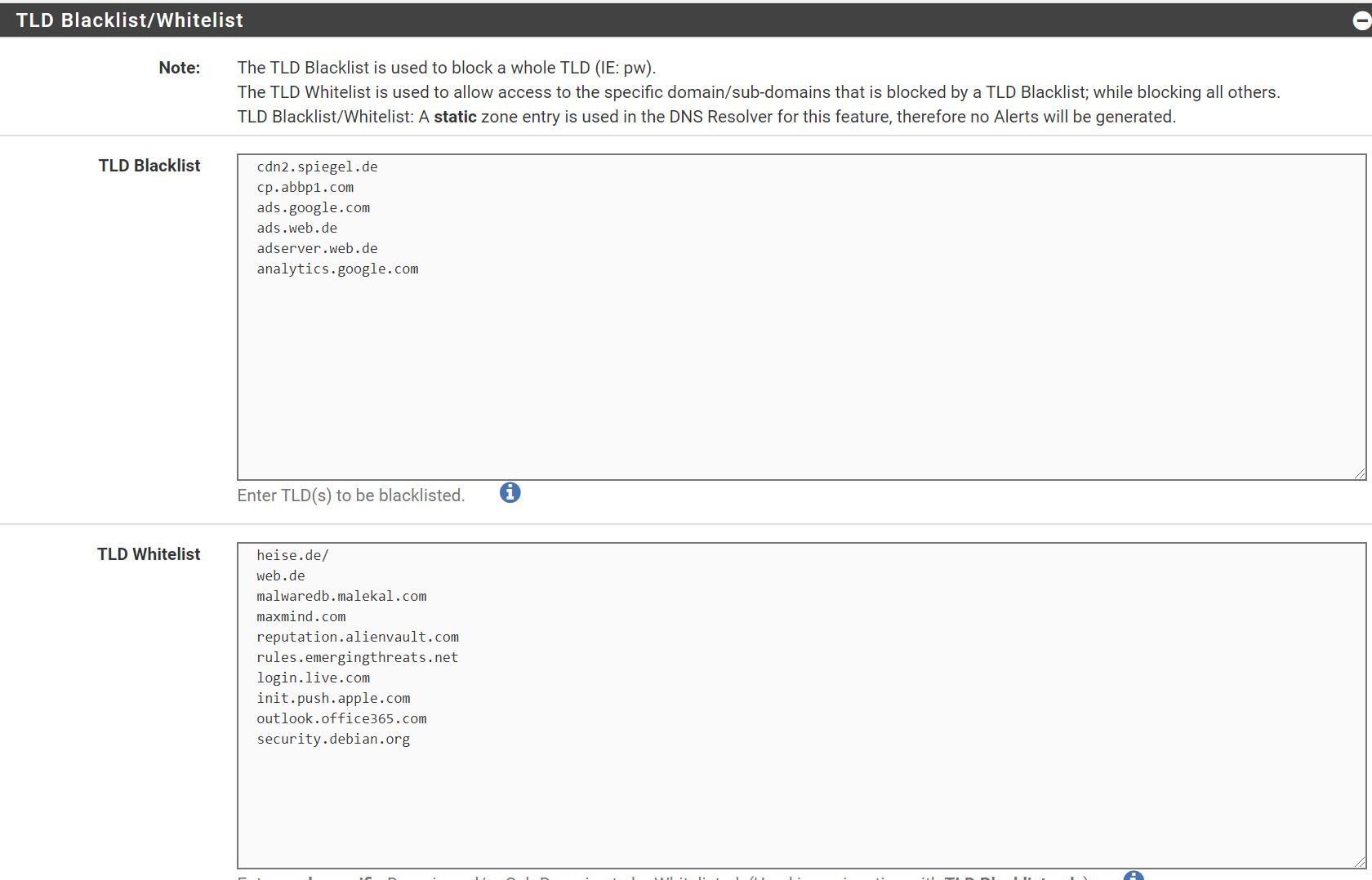Grab the TLD Blacklist resize handle

(x=1359, y=473)
